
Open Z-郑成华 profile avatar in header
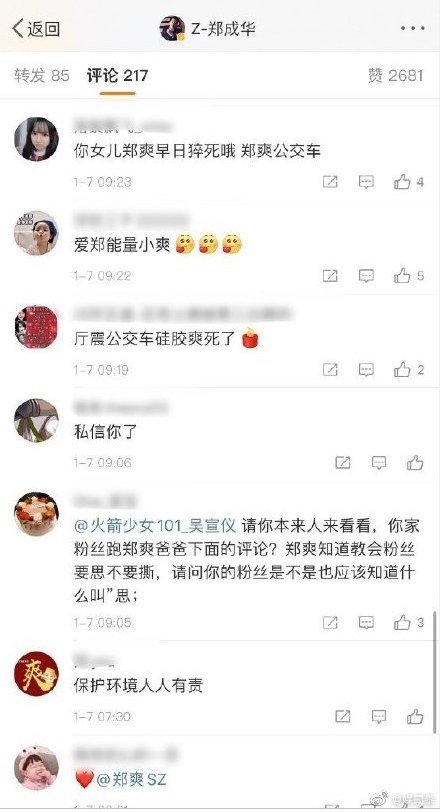pyautogui.click(x=172, y=28)
